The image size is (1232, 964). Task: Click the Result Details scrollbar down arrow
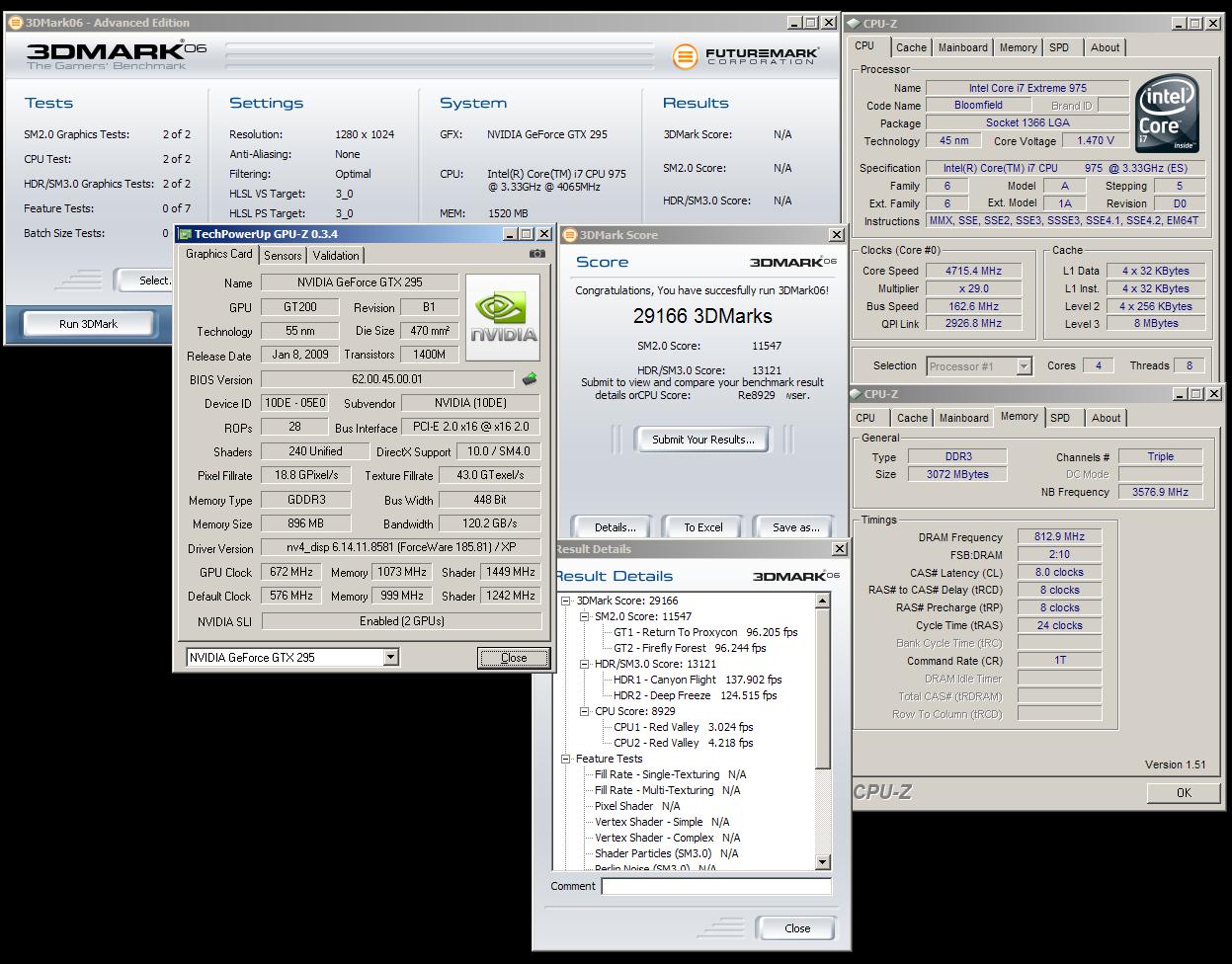click(823, 862)
